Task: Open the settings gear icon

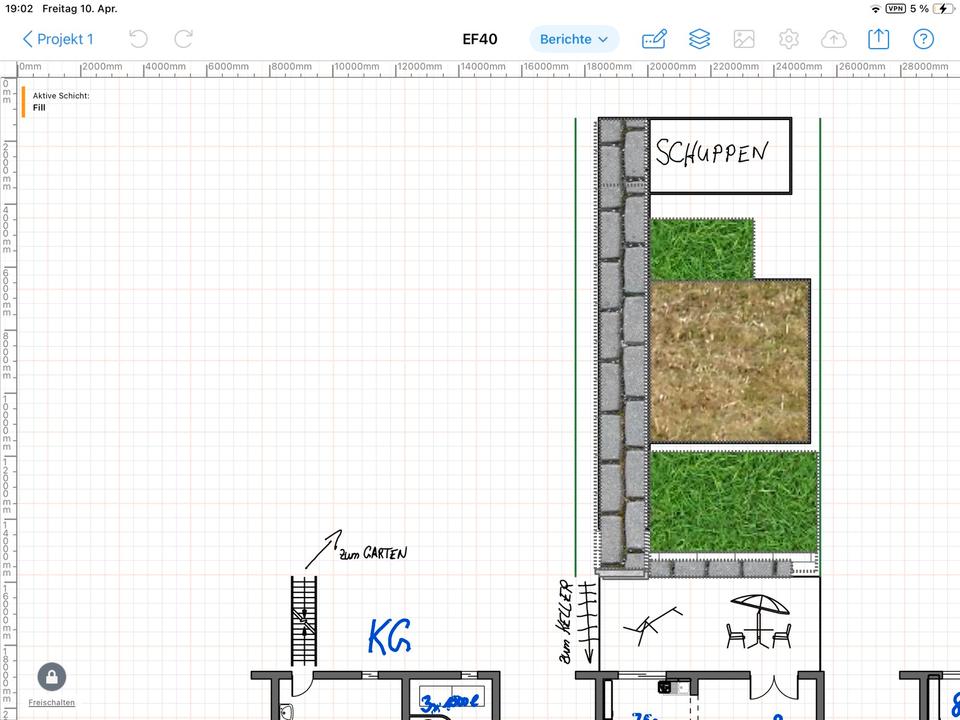Action: (789, 39)
